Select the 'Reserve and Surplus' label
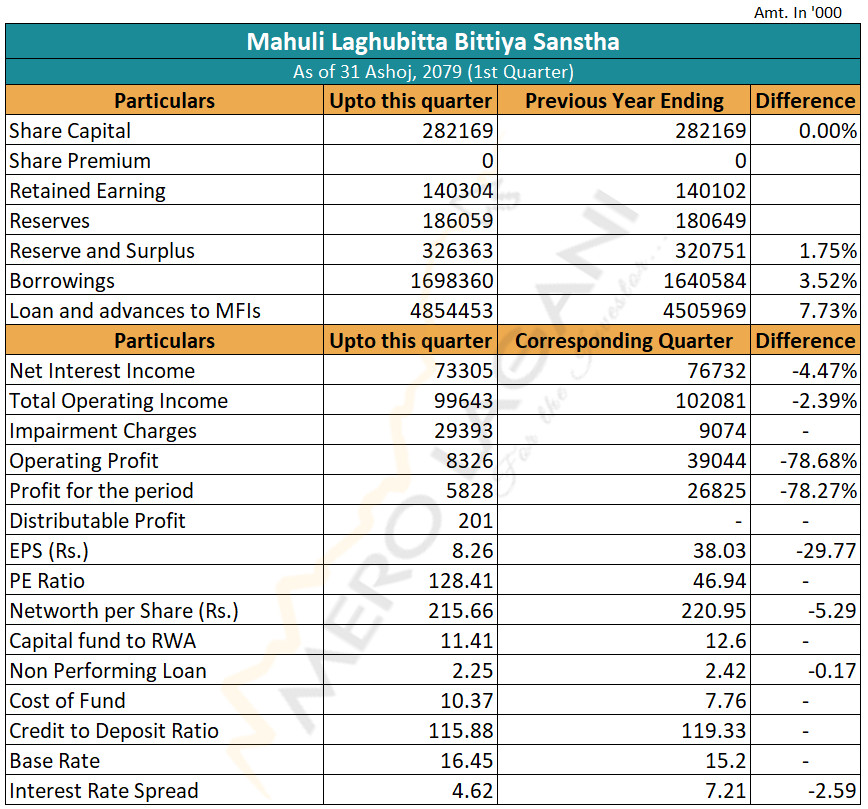This screenshot has width=868, height=809. pos(102,251)
